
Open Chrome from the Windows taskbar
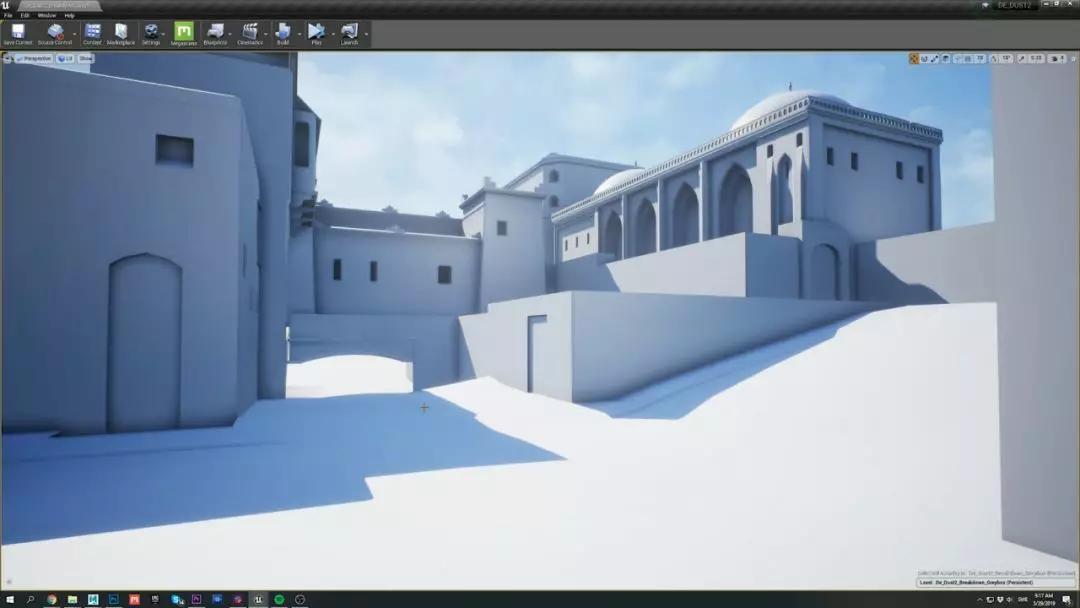[x=51, y=599]
